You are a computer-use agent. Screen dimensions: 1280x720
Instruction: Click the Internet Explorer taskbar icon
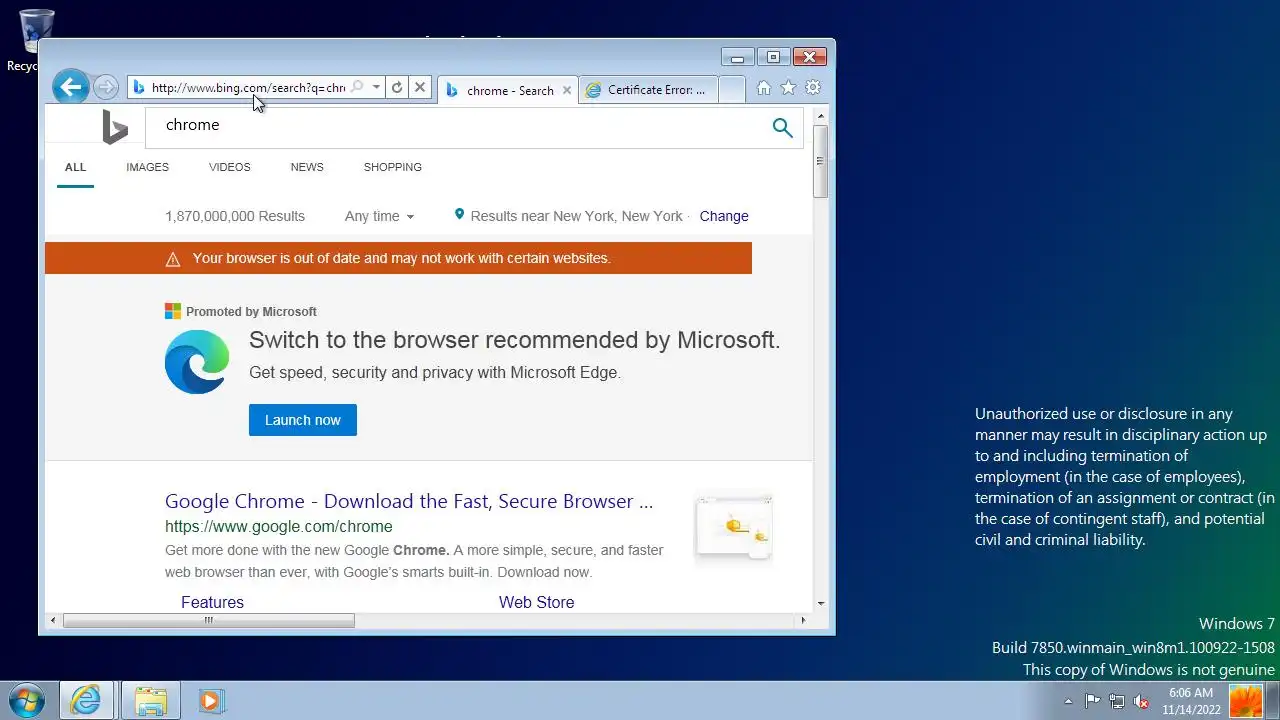click(86, 700)
